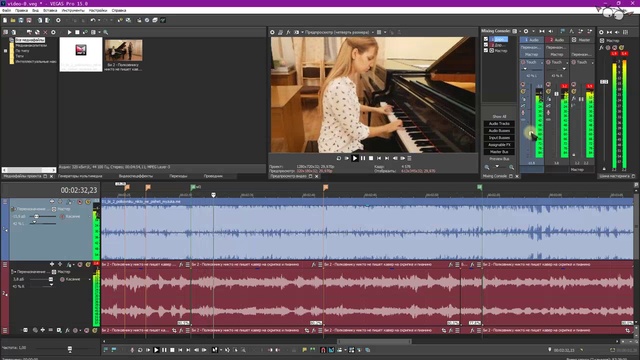The height and width of the screenshot is (360, 640).
Task: Undo last action in main toolbar
Action: click(x=93, y=20)
